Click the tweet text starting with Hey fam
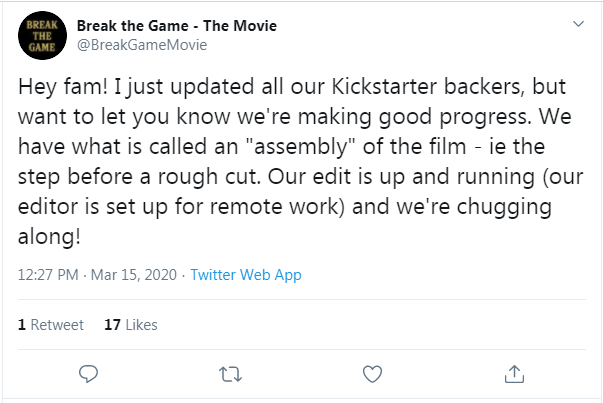This screenshot has height=403, width=603. (300, 161)
